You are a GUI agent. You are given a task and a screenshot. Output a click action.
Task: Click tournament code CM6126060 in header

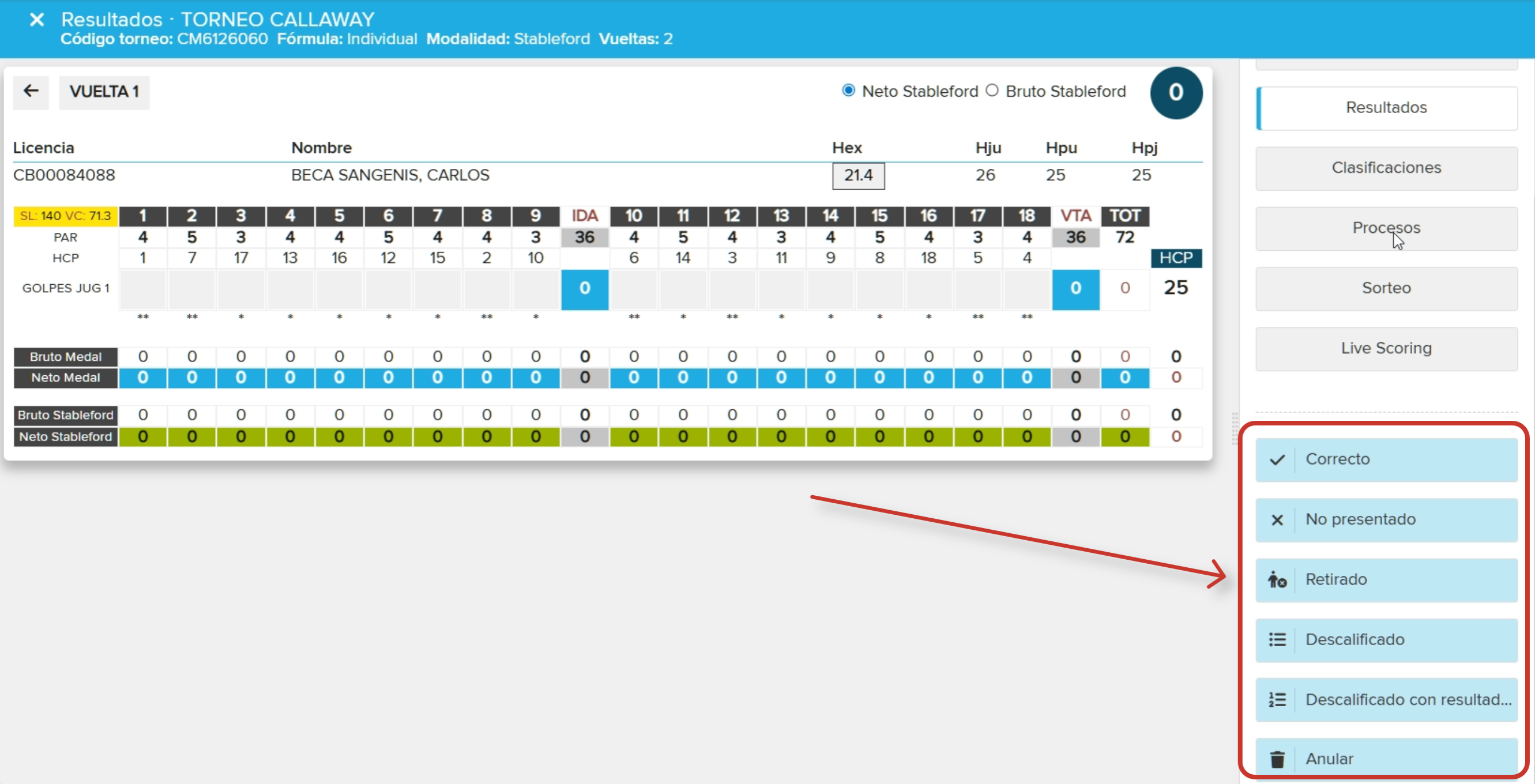222,39
